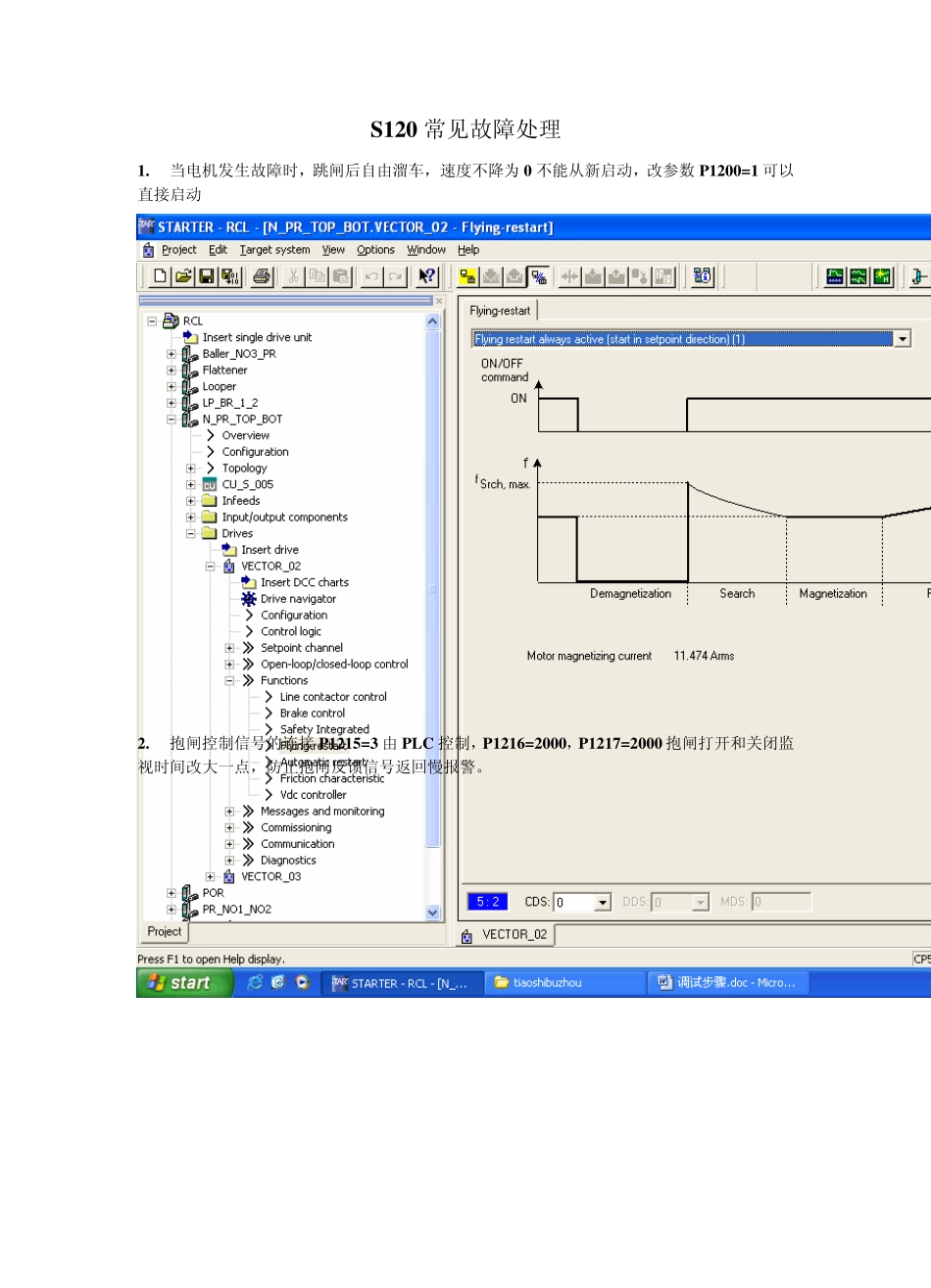Select the Commissioning tree item
This screenshot has width=931, height=1288.
click(296, 827)
